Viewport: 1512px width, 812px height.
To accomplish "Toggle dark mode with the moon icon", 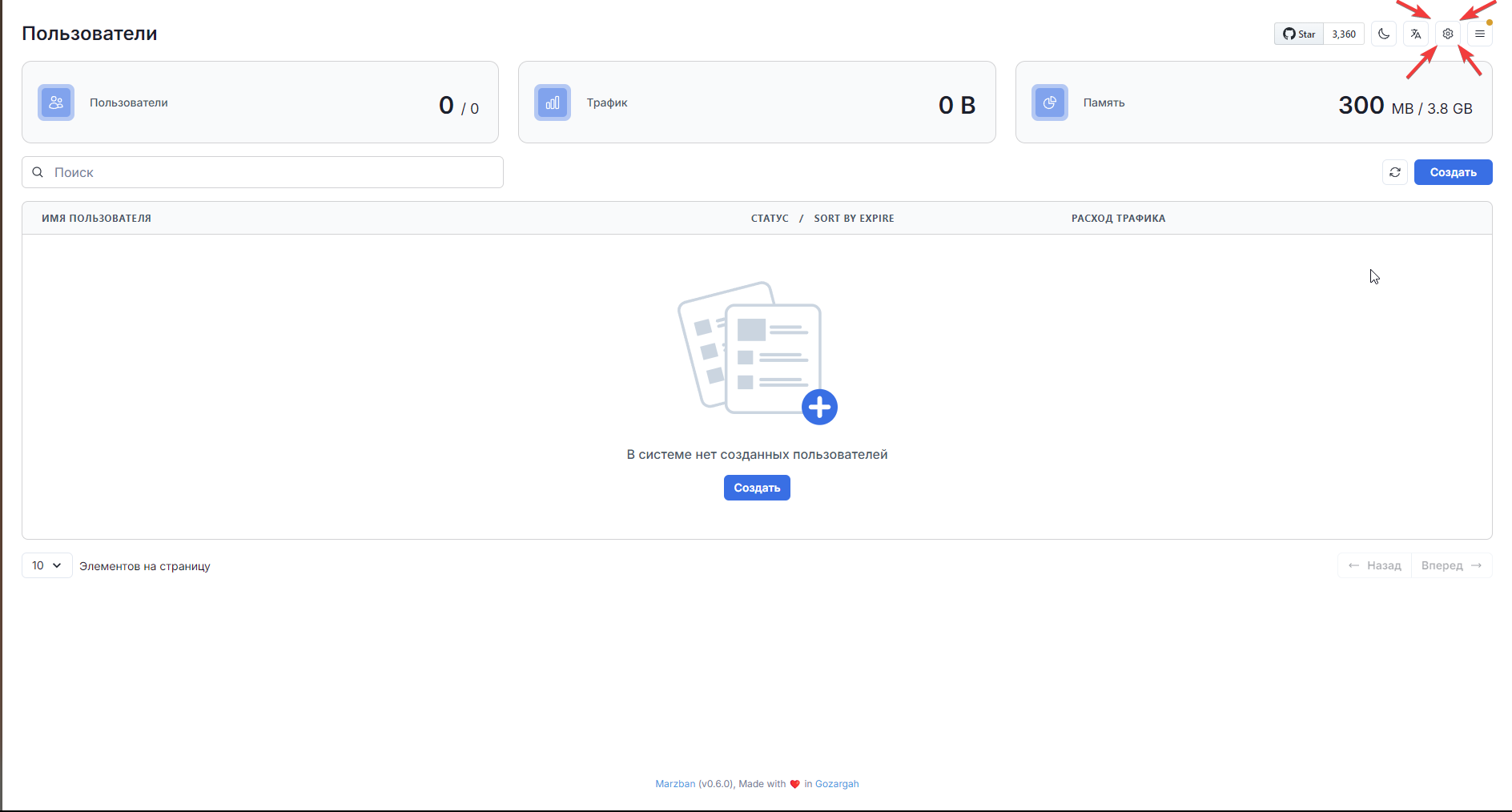I will 1384,34.
